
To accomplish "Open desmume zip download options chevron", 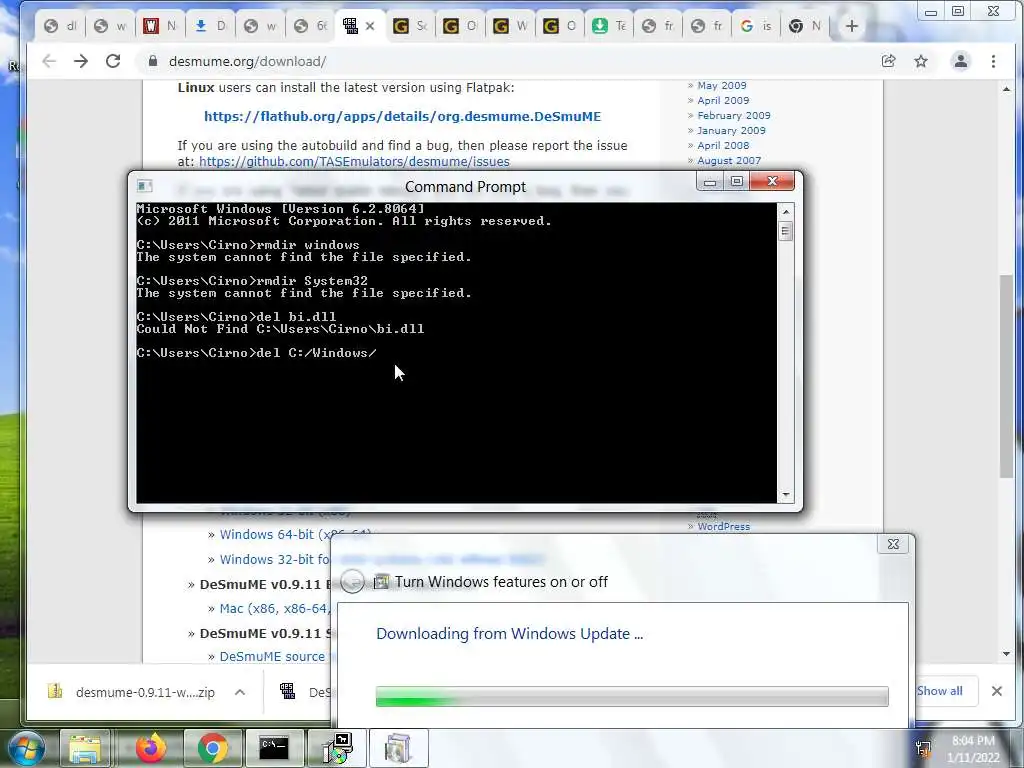I will (240, 692).
